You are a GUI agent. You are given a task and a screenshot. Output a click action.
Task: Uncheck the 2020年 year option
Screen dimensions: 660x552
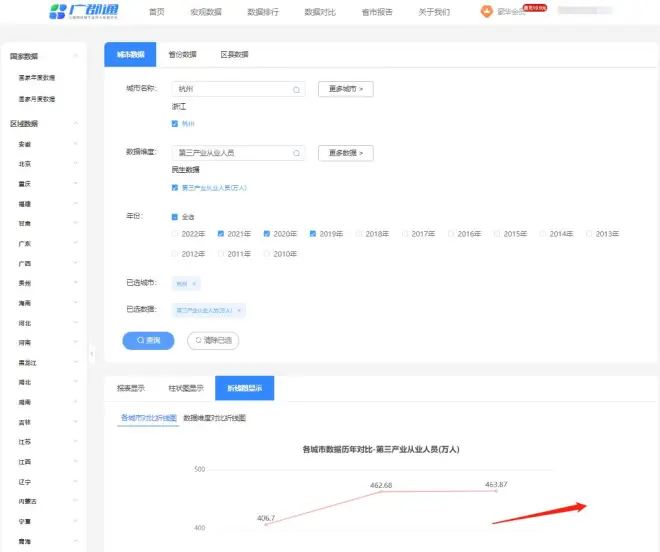point(267,234)
